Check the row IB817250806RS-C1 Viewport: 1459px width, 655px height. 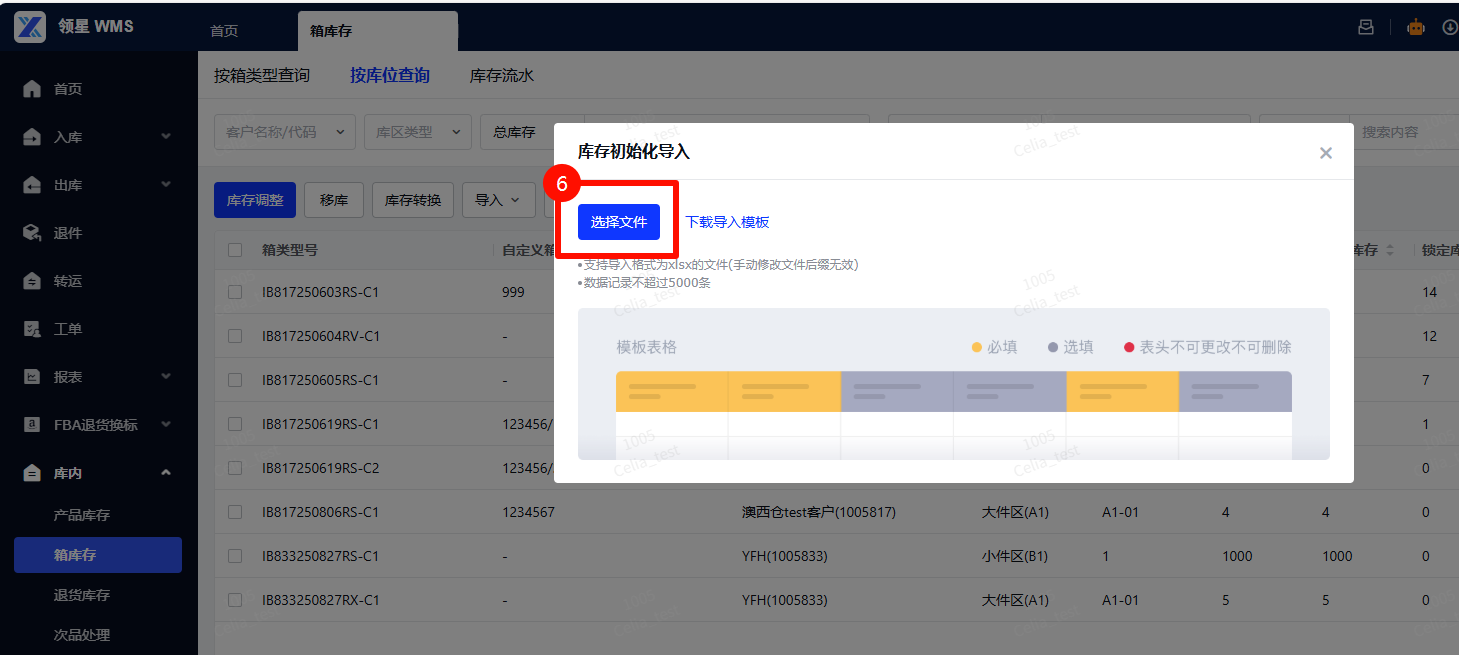235,512
